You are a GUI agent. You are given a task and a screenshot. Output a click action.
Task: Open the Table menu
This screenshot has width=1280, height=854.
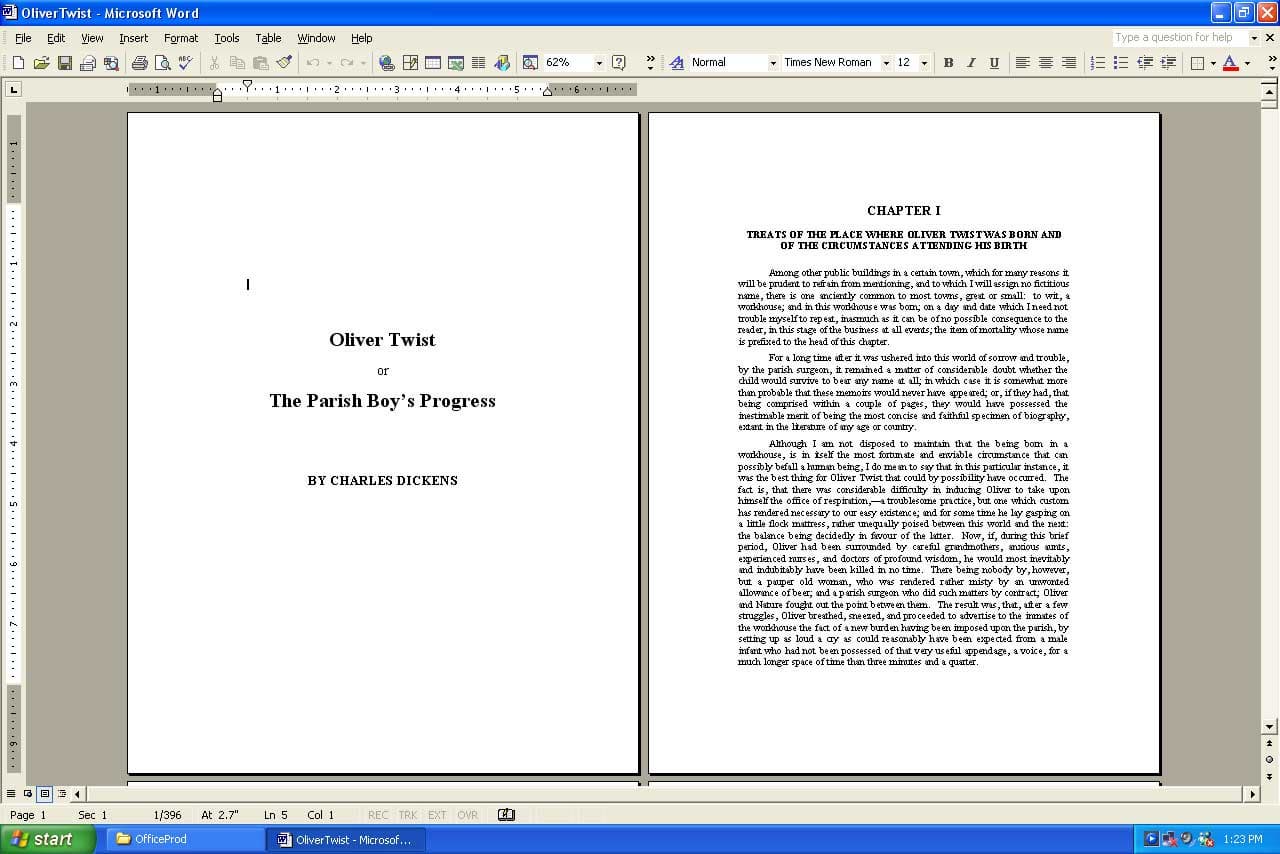click(x=268, y=38)
